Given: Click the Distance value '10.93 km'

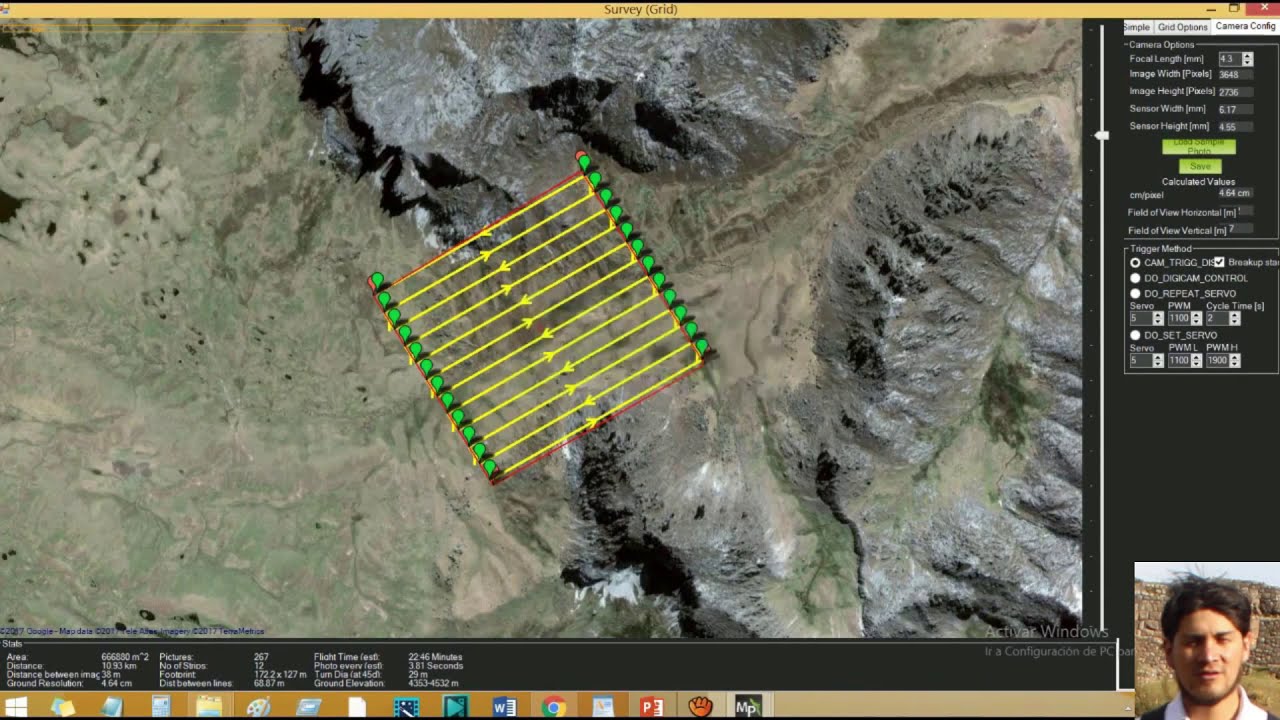Looking at the screenshot, I should coord(119,666).
